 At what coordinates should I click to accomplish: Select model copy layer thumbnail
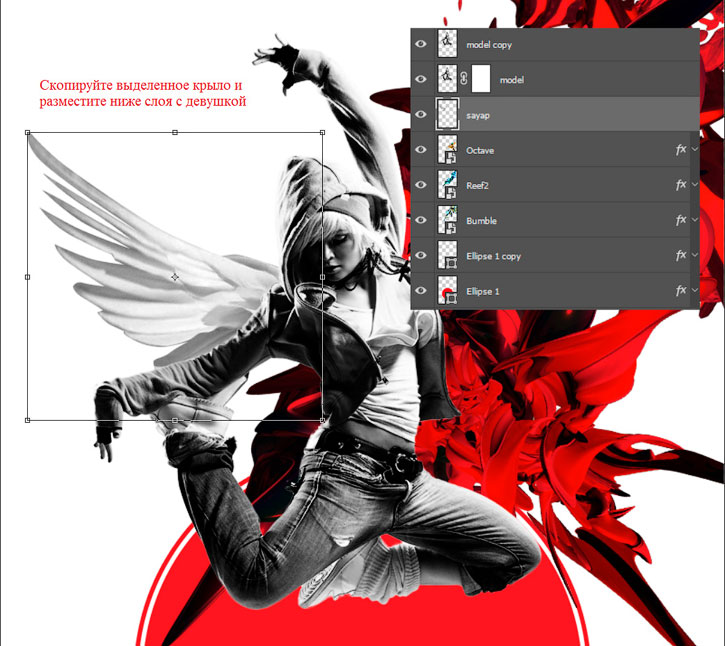click(447, 44)
